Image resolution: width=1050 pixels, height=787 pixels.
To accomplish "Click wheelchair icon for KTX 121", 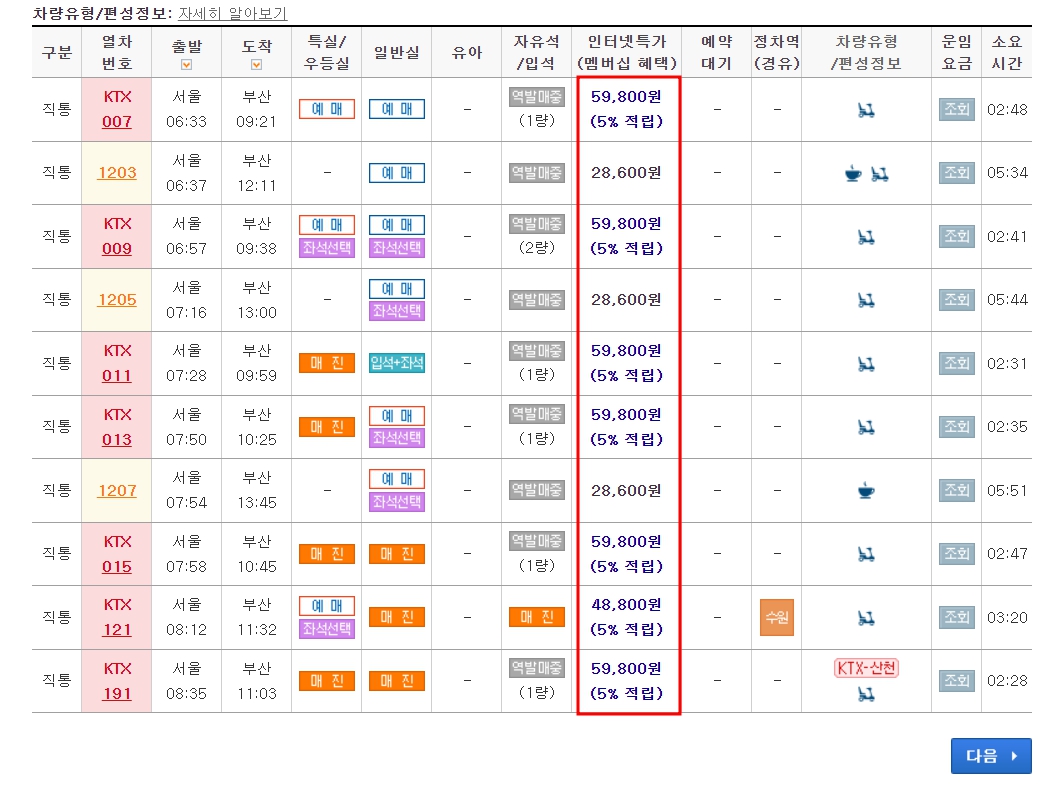I will point(866,618).
